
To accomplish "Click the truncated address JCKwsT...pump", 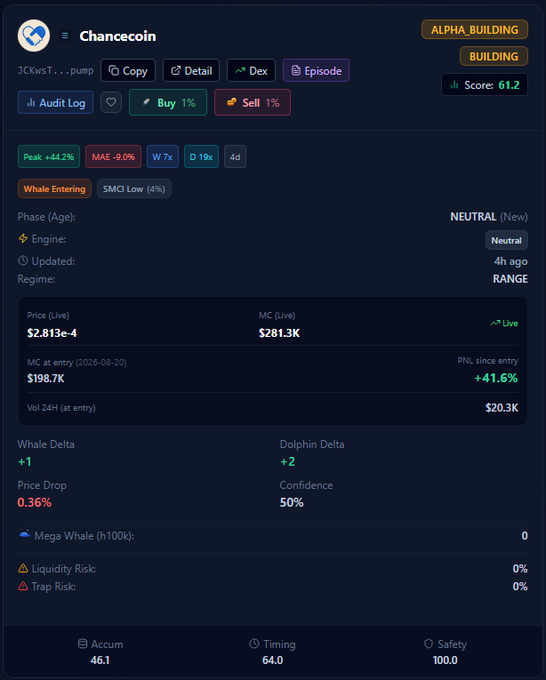I will (x=56, y=70).
